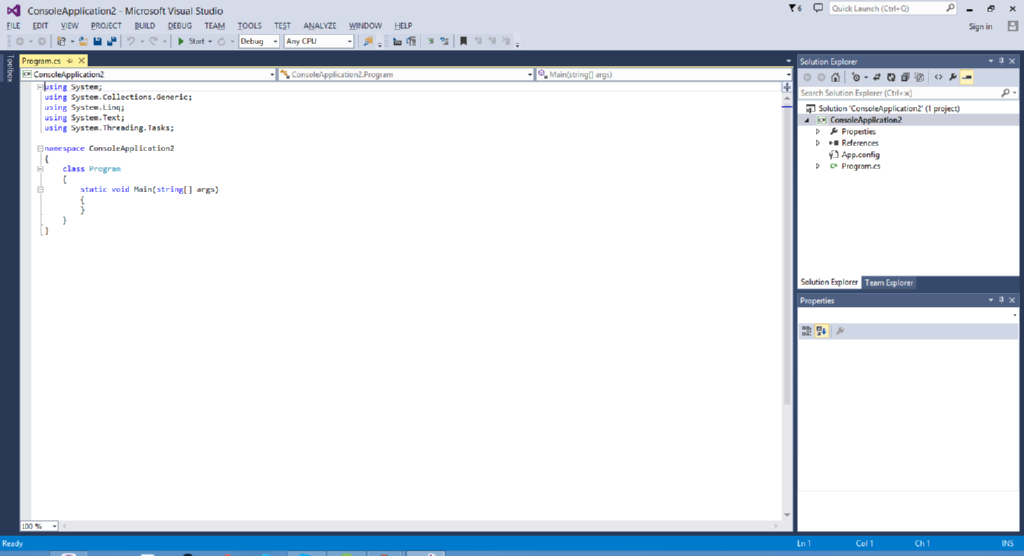Switch Properties panel to Categorized view
The width and height of the screenshot is (1024, 556).
tap(807, 331)
